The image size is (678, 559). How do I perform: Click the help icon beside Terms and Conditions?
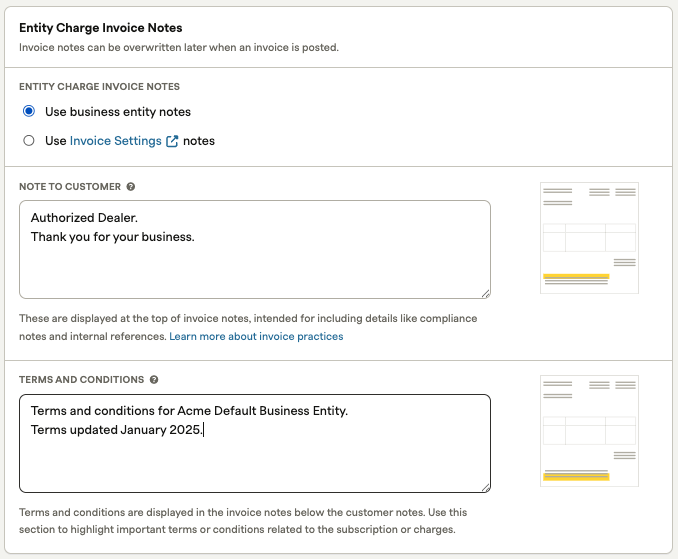coord(154,380)
